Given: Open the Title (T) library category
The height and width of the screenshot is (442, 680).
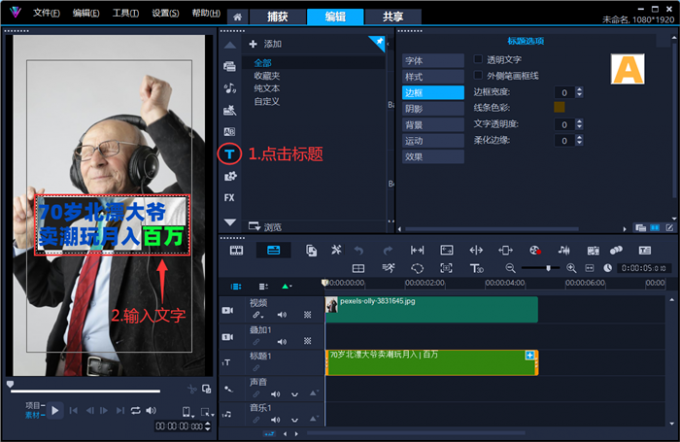Looking at the screenshot, I should [229, 154].
